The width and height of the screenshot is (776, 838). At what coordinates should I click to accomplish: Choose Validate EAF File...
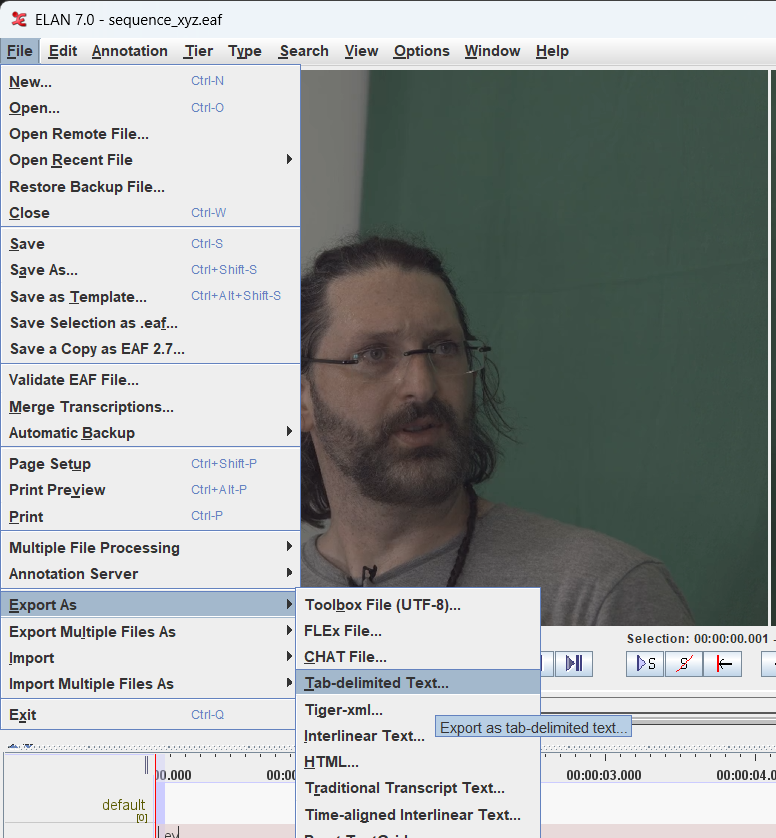150,380
